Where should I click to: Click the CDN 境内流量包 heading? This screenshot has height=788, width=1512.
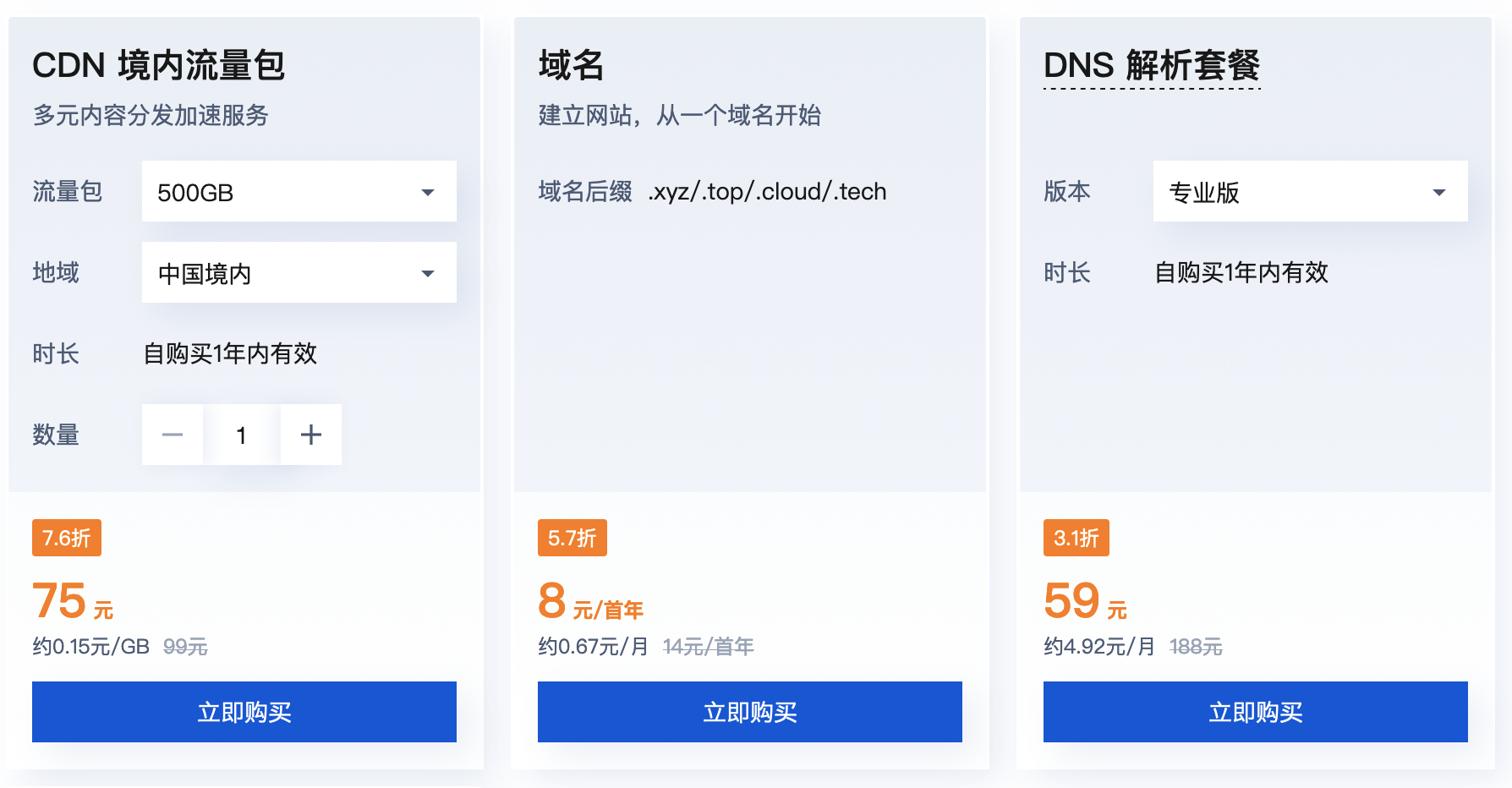click(x=159, y=63)
